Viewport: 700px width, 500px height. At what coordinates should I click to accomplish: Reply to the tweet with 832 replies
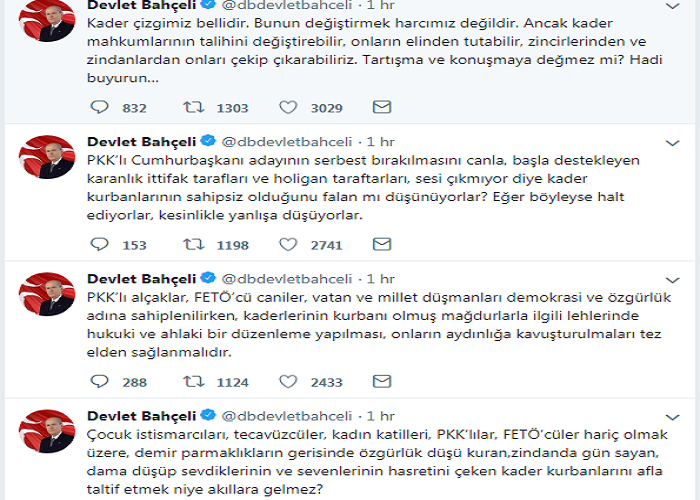[99, 107]
